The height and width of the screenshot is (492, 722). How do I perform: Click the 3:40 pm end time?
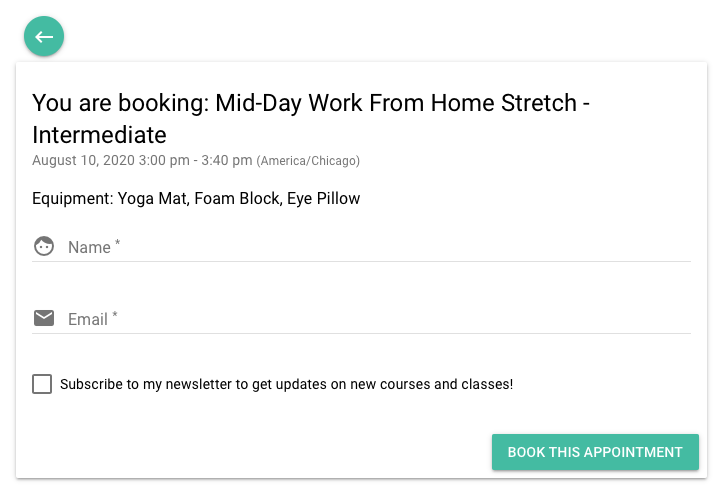(x=227, y=160)
